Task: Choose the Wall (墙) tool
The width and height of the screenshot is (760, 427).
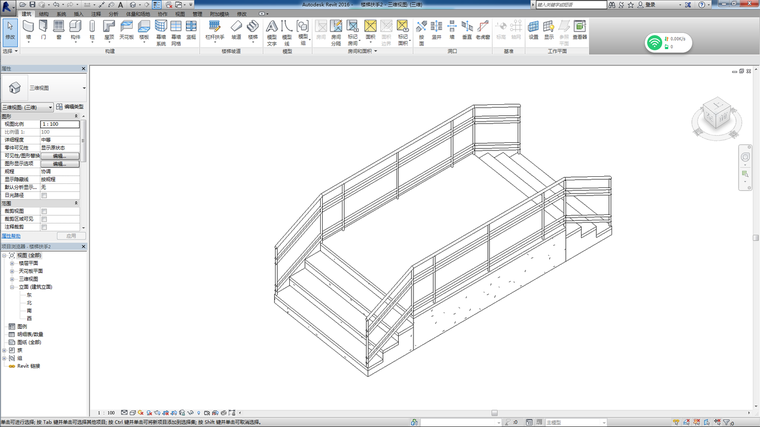Action: point(28,31)
